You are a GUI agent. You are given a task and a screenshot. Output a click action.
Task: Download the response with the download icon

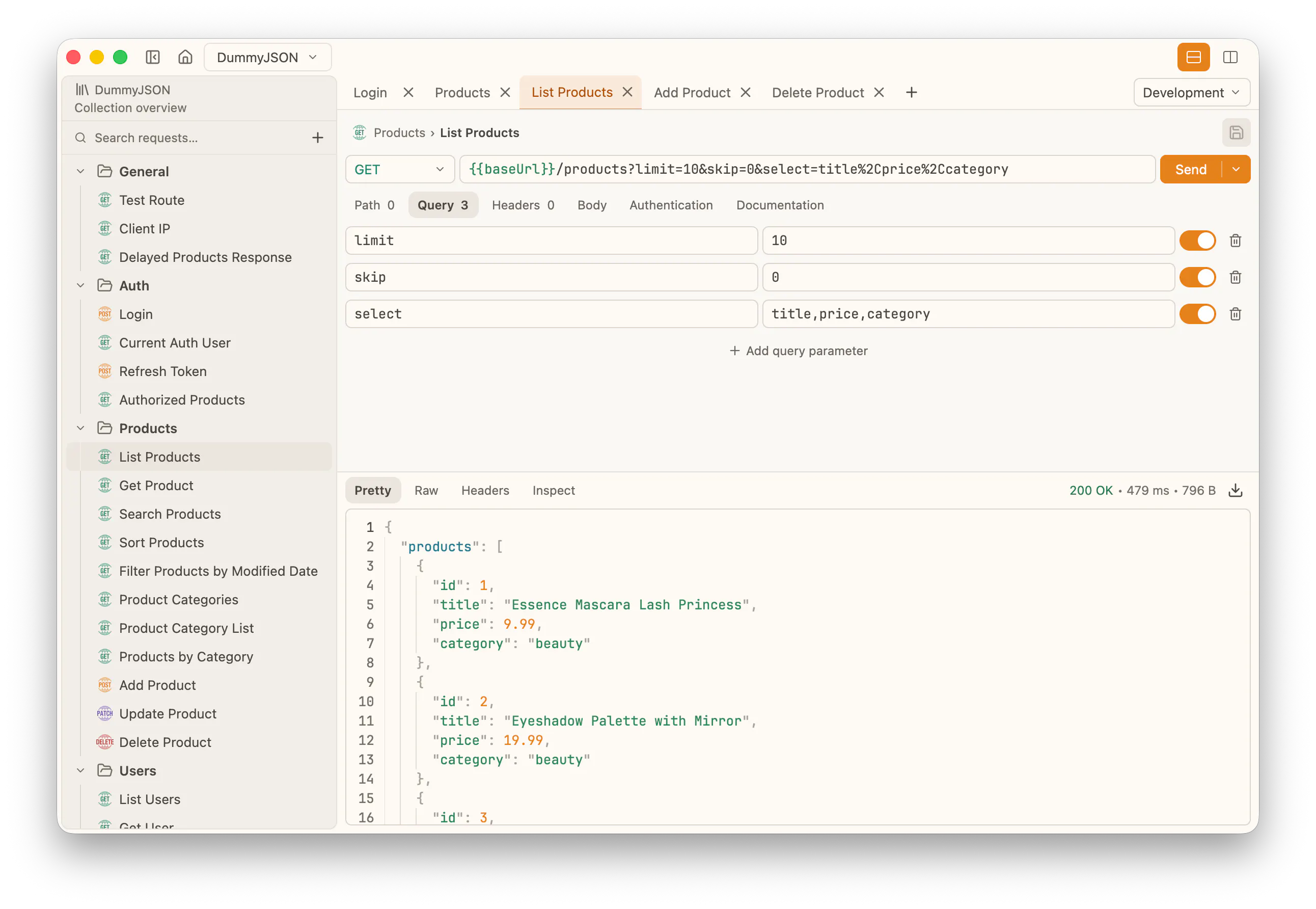[1235, 490]
